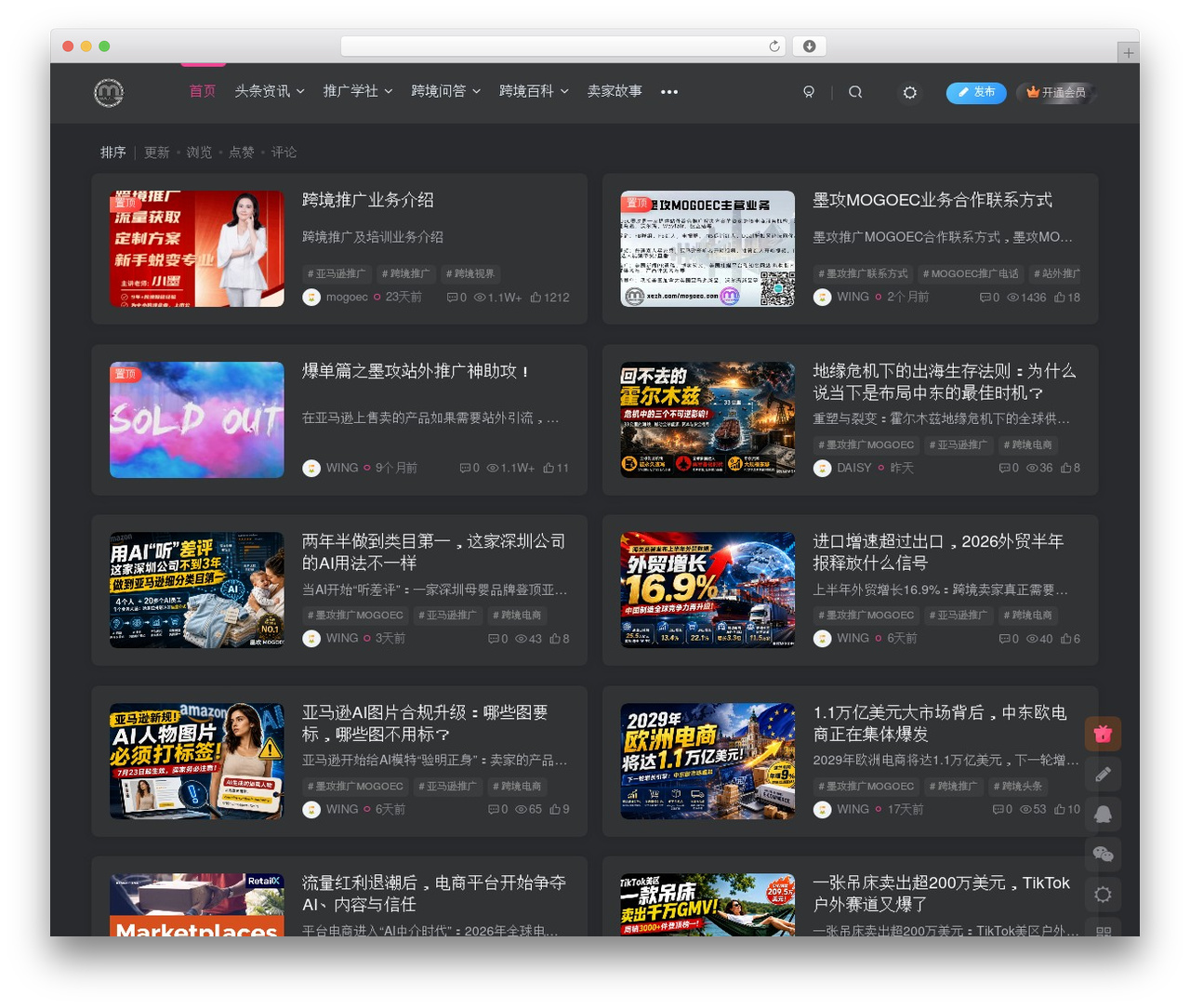This screenshot has width=1190, height=1008.
Task: Sort articles by 浏览
Action: [x=199, y=153]
